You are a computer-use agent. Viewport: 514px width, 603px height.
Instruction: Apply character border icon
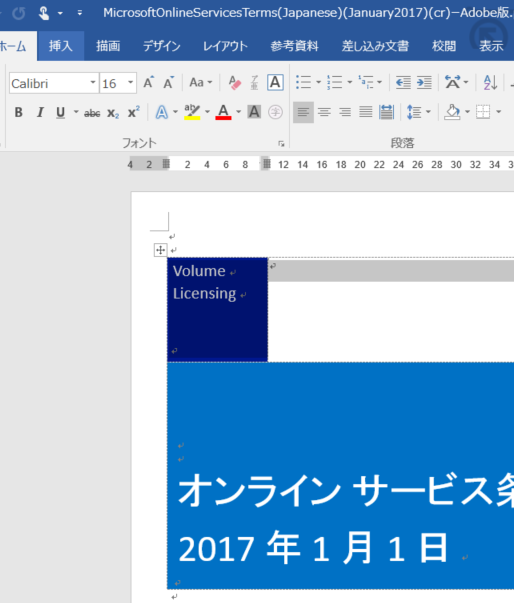pyautogui.click(x=275, y=82)
